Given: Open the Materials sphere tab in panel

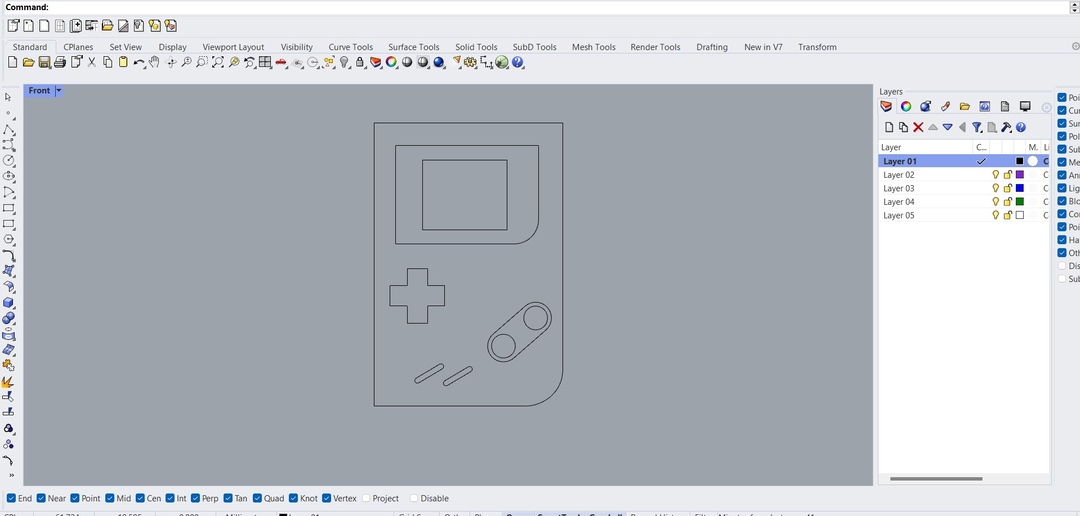Looking at the screenshot, I should tap(926, 107).
